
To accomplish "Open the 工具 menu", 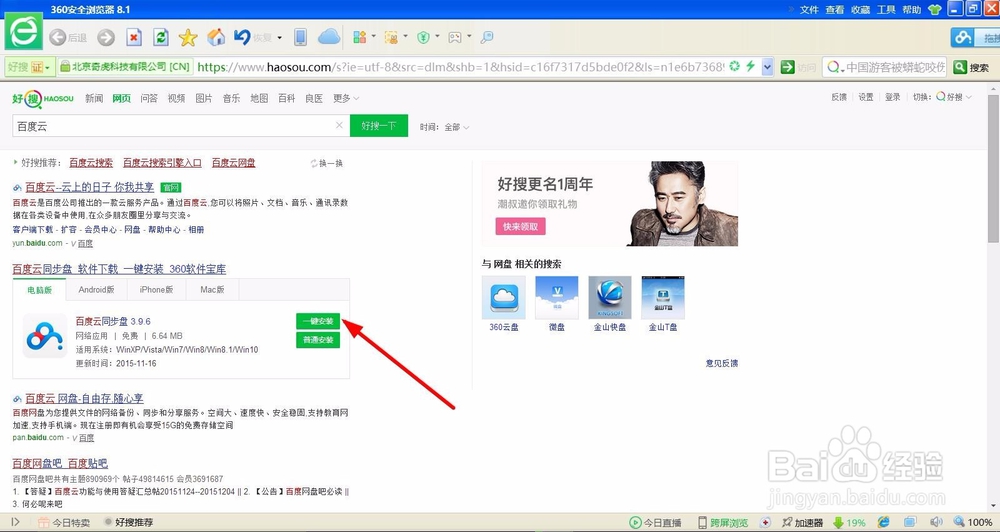I will tap(886, 10).
